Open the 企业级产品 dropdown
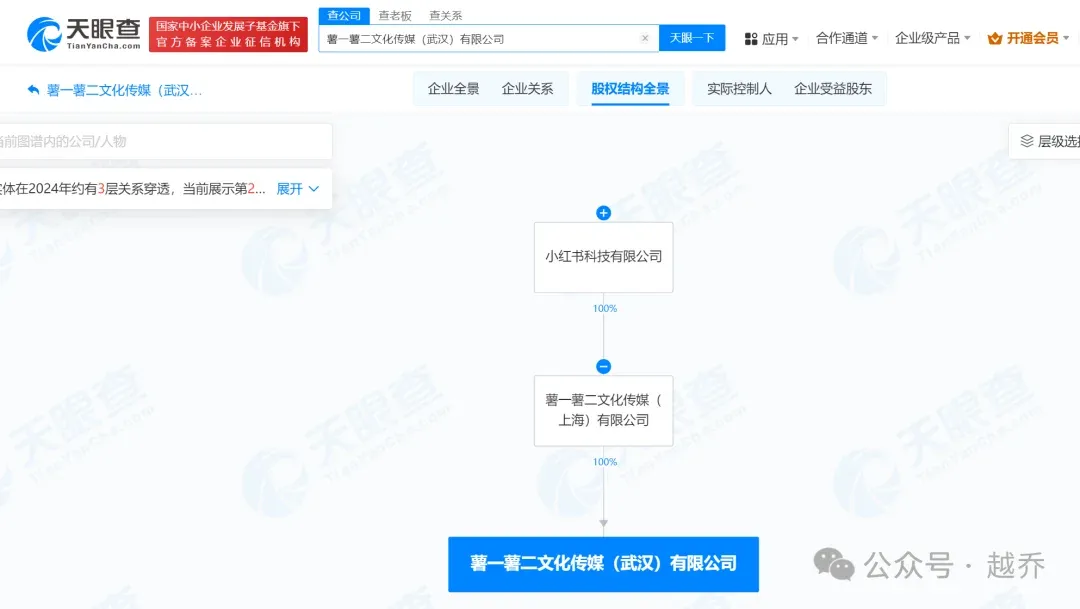1080x609 pixels. point(933,38)
